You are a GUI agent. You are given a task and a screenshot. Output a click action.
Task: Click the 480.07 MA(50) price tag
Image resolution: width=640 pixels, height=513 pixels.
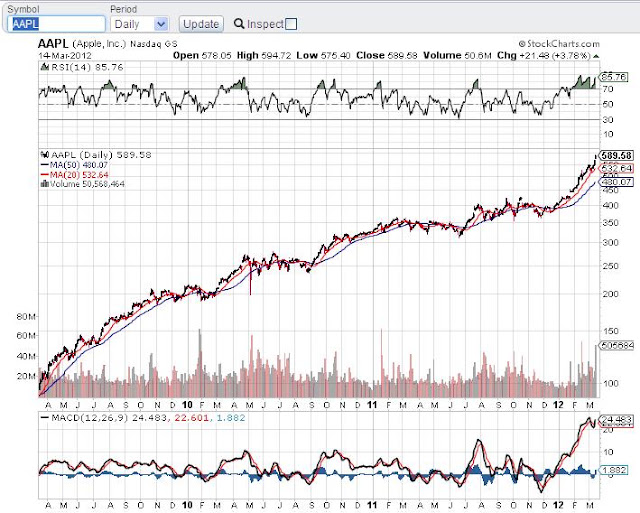pyautogui.click(x=616, y=182)
